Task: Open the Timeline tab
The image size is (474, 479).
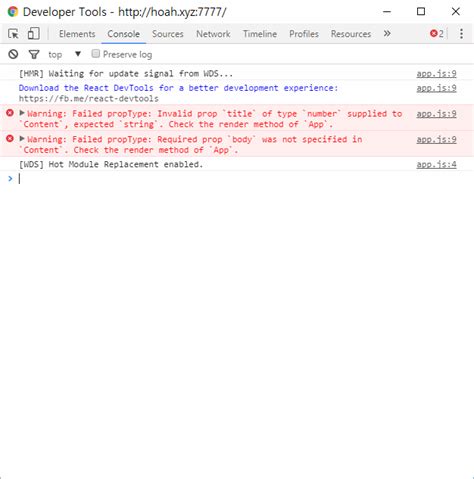Action: pos(260,34)
